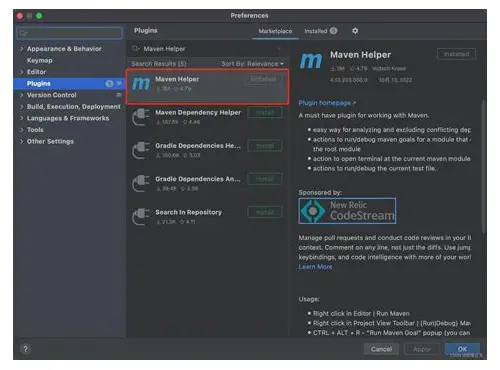Click the Learn More link
Viewport: 500px width, 370px height.
[x=315, y=267]
